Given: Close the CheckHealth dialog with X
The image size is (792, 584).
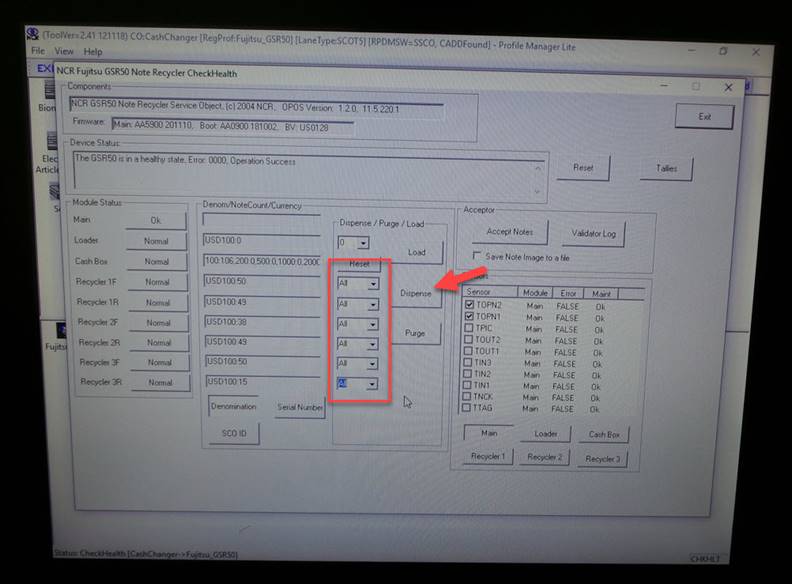Looking at the screenshot, I should tap(728, 88).
